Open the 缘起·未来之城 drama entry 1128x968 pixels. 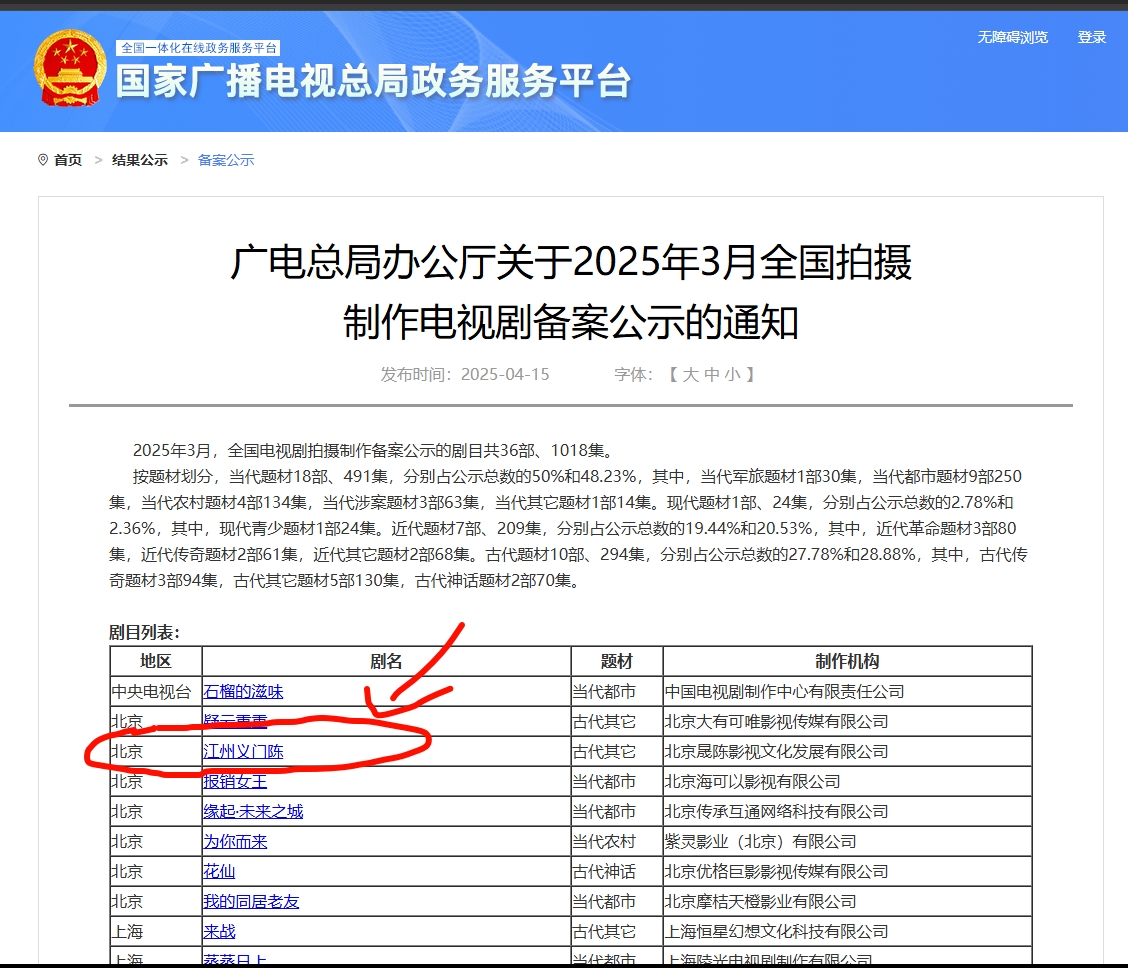tap(253, 811)
